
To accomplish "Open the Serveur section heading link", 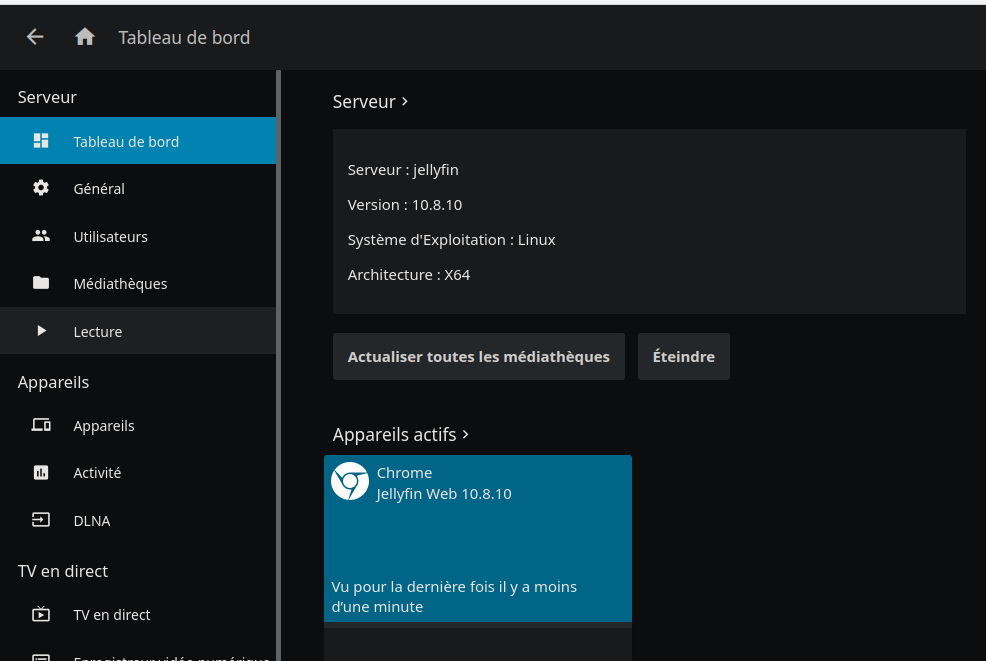I will tap(370, 101).
